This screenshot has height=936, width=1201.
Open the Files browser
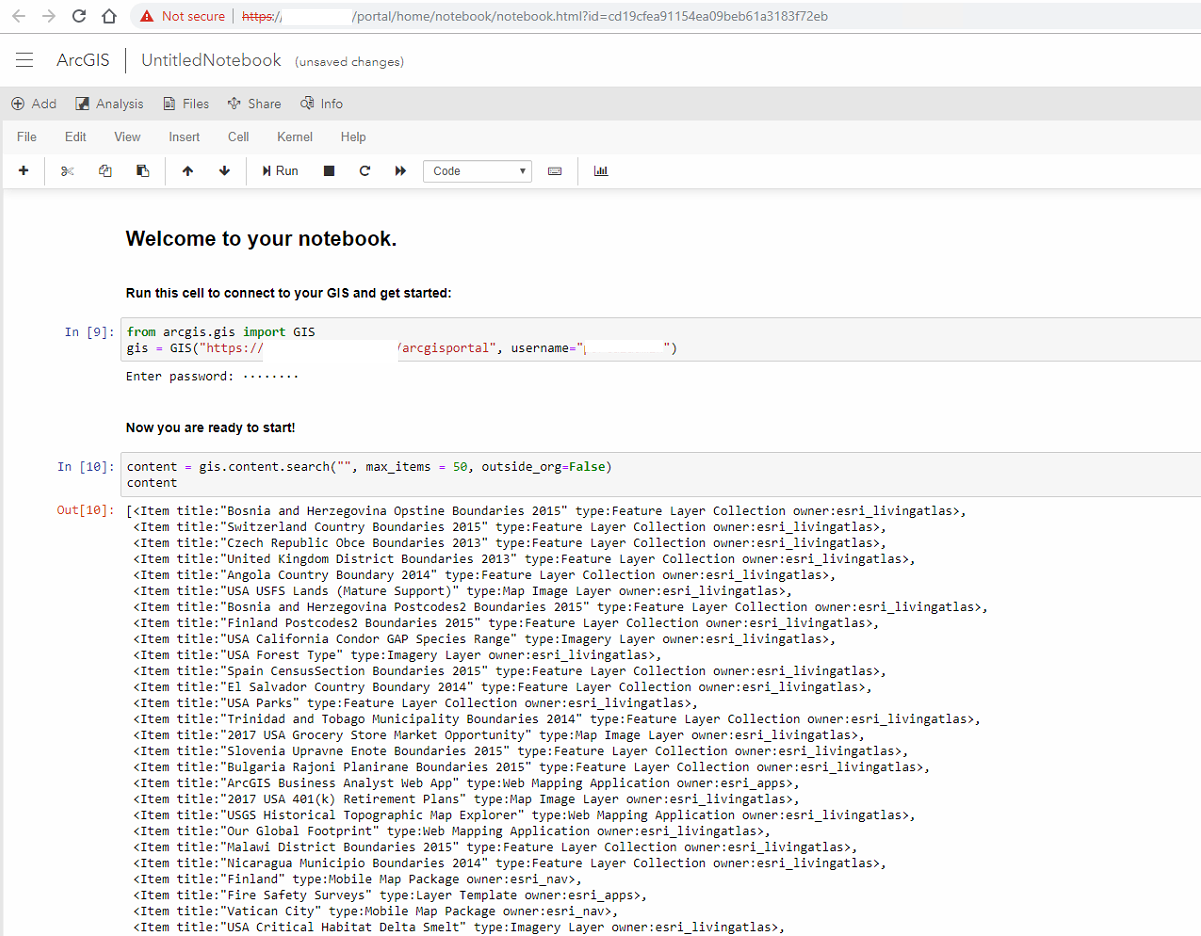(x=186, y=104)
